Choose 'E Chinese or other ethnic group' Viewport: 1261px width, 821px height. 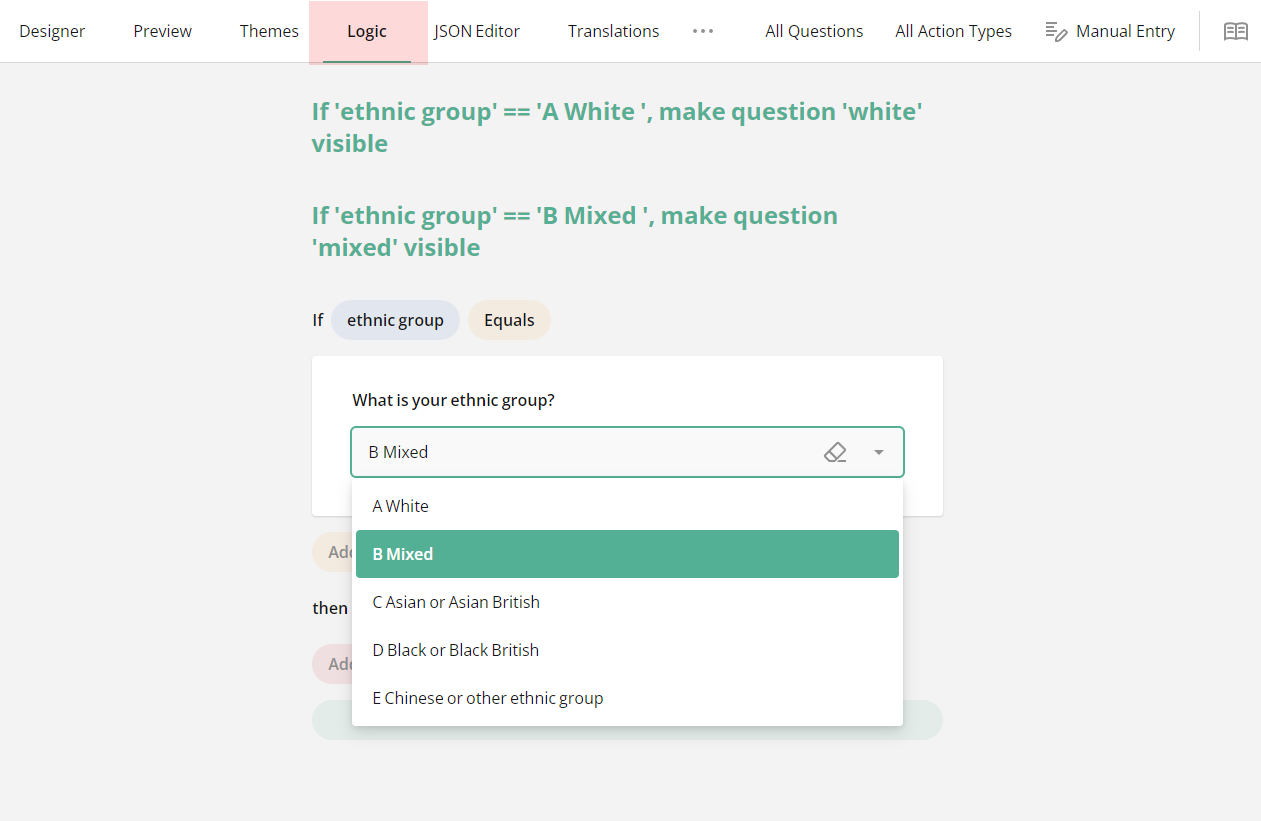[x=488, y=697]
